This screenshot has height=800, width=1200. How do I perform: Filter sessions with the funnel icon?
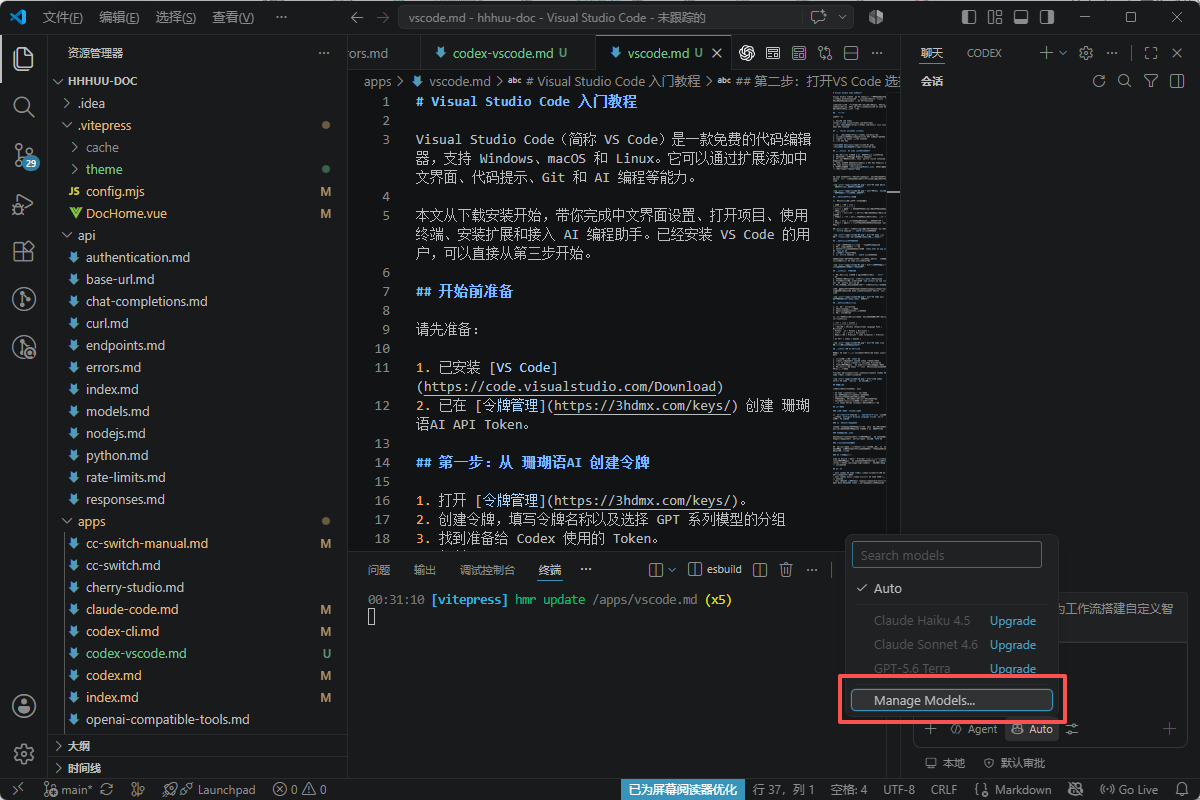click(1151, 81)
